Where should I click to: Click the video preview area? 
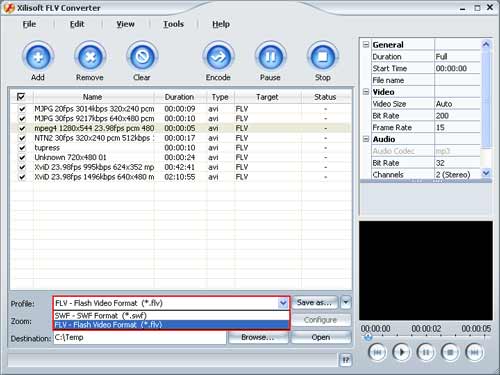pos(426,270)
